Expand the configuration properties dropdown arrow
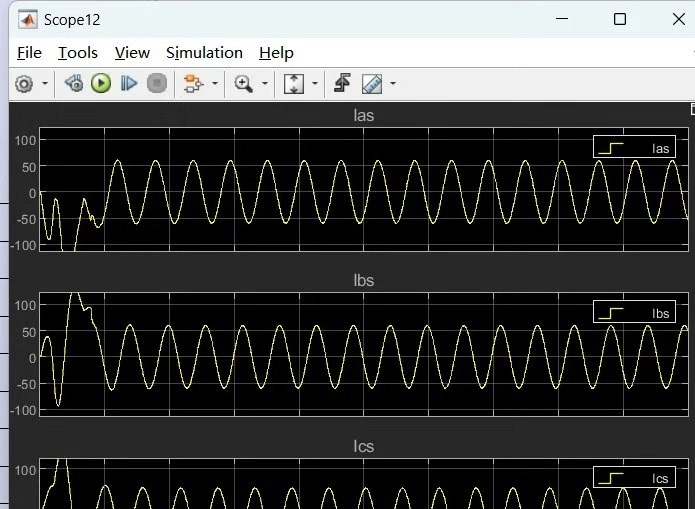 [x=45, y=83]
